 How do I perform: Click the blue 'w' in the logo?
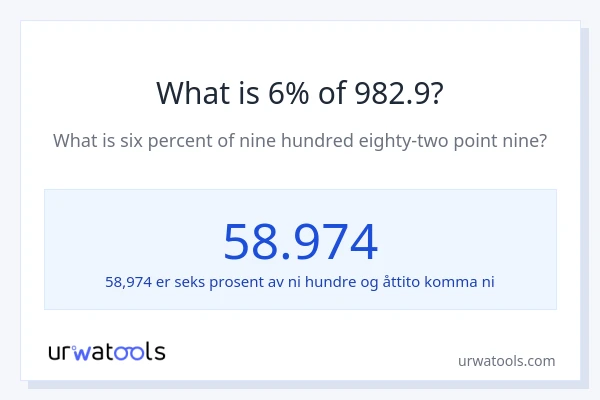[82, 352]
